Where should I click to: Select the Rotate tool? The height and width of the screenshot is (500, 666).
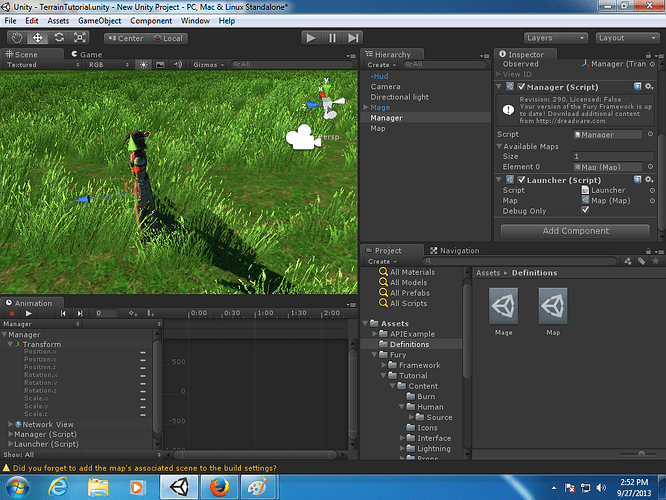tap(59, 38)
